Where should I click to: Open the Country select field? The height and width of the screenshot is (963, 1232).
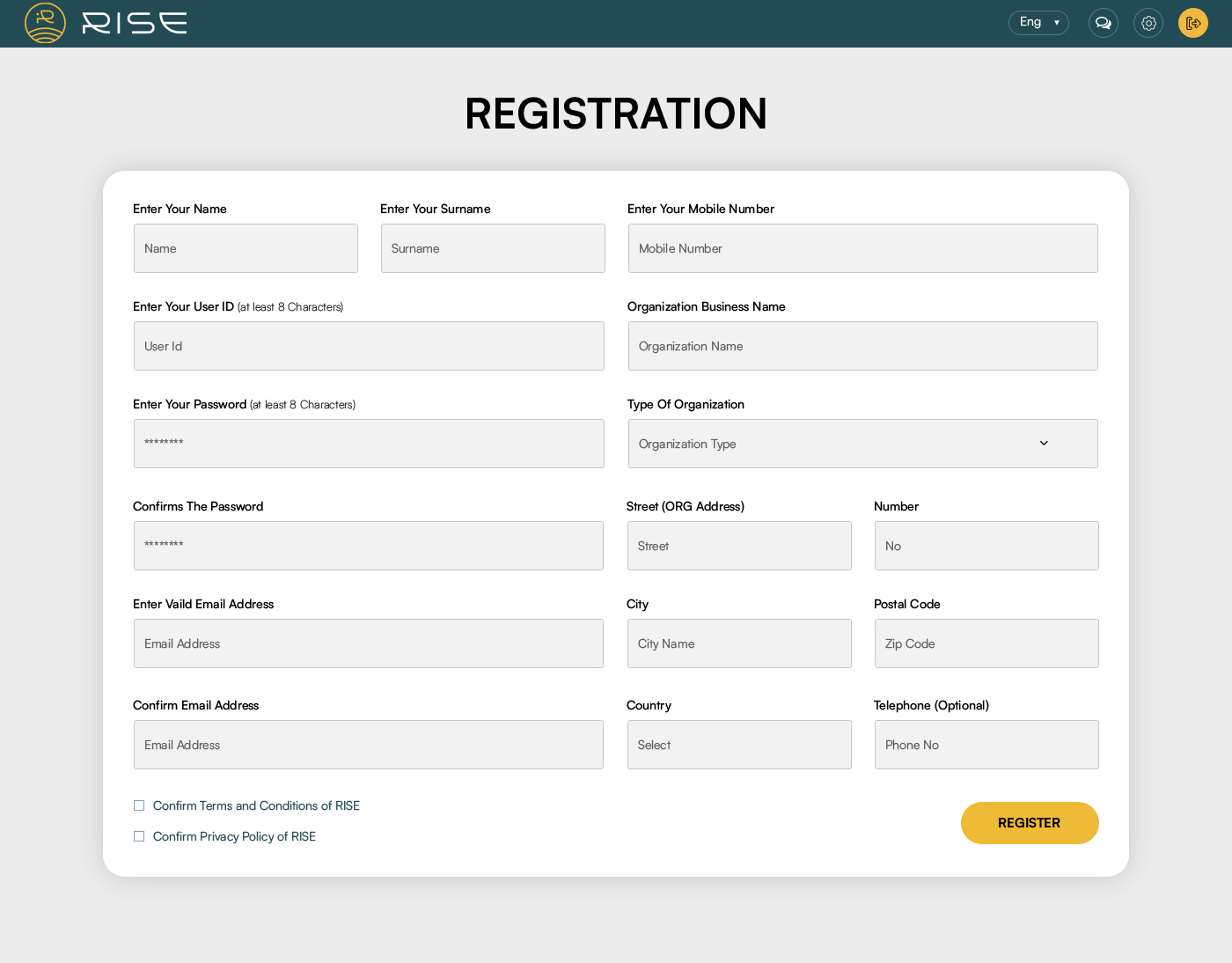click(739, 745)
